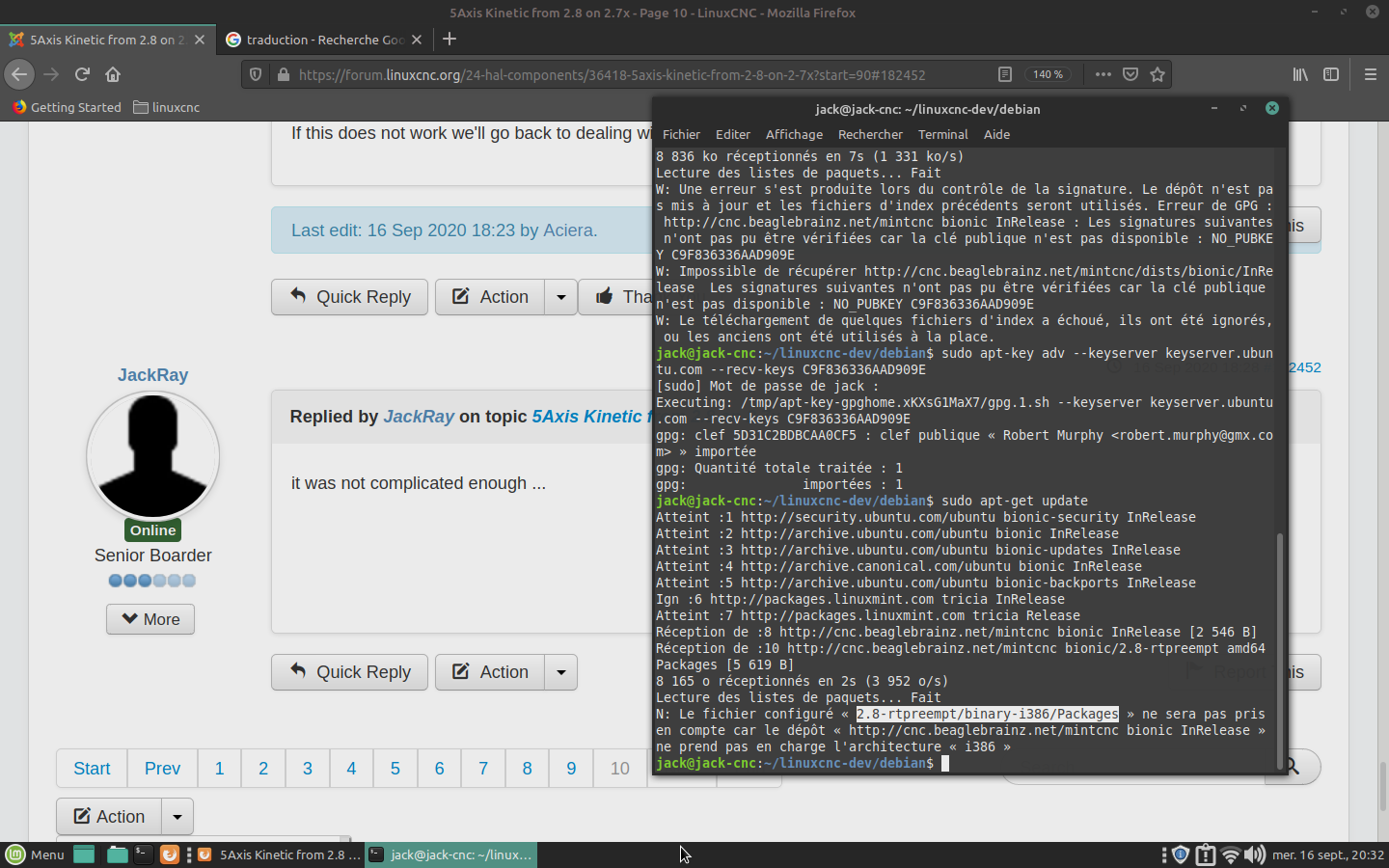Go to page 4

click(x=351, y=769)
